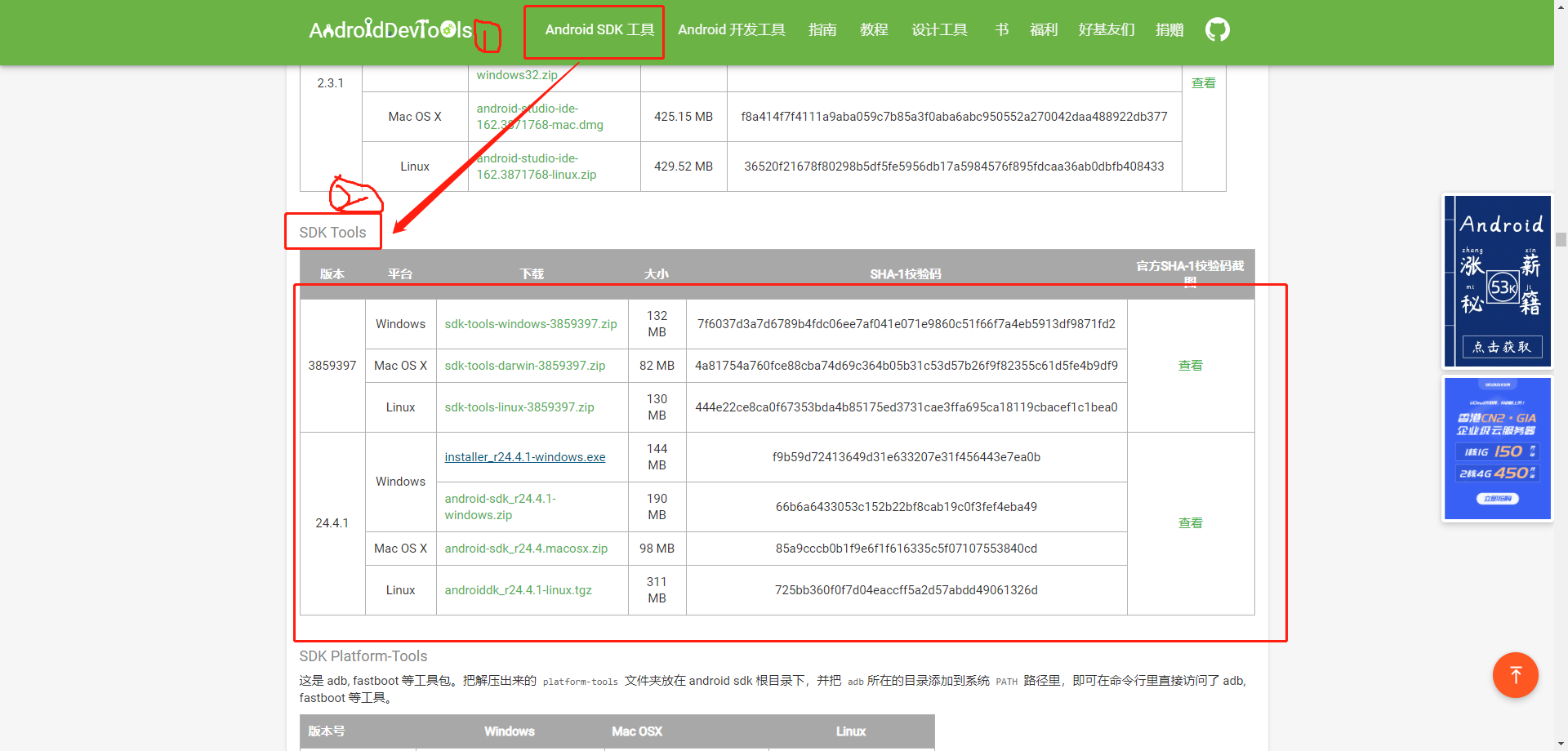
Task: Download sdk-tools-linux-3859397.zip
Action: click(x=519, y=407)
